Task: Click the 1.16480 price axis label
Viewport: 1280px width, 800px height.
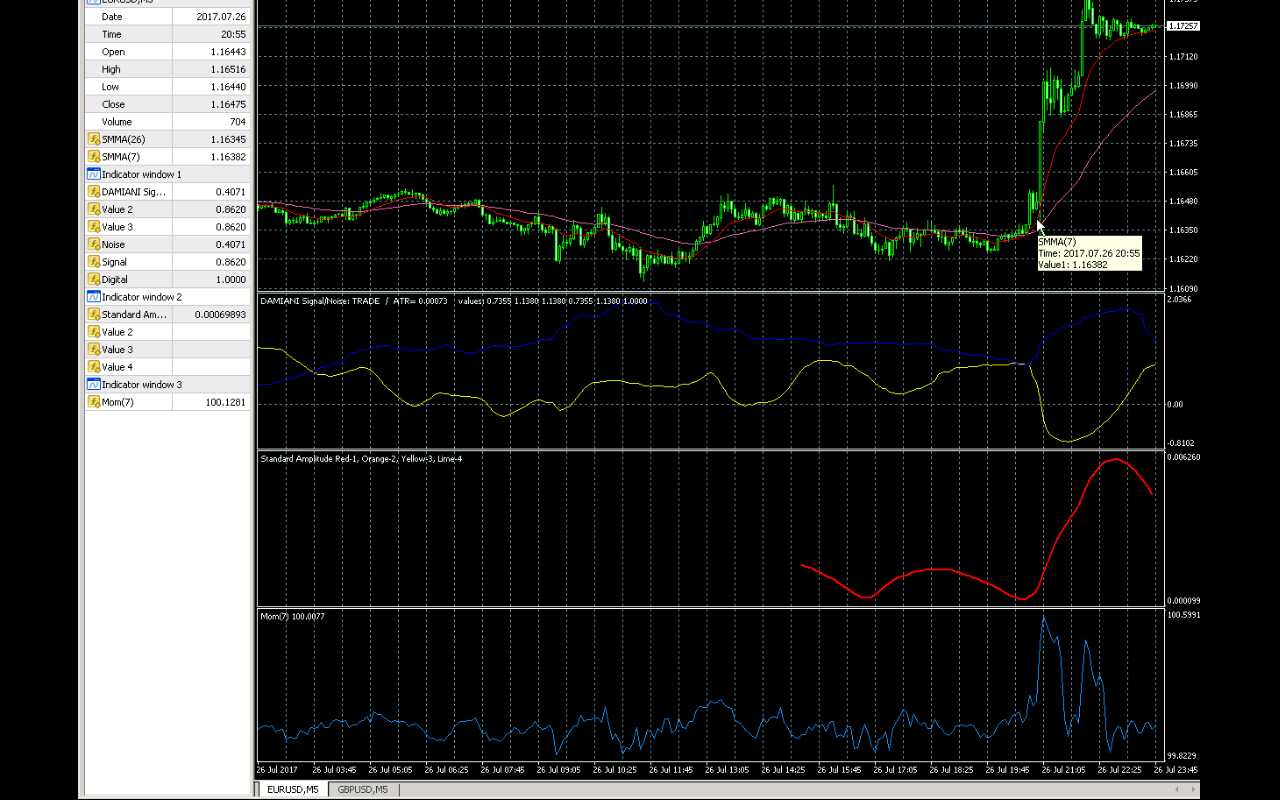Action: (x=1183, y=201)
